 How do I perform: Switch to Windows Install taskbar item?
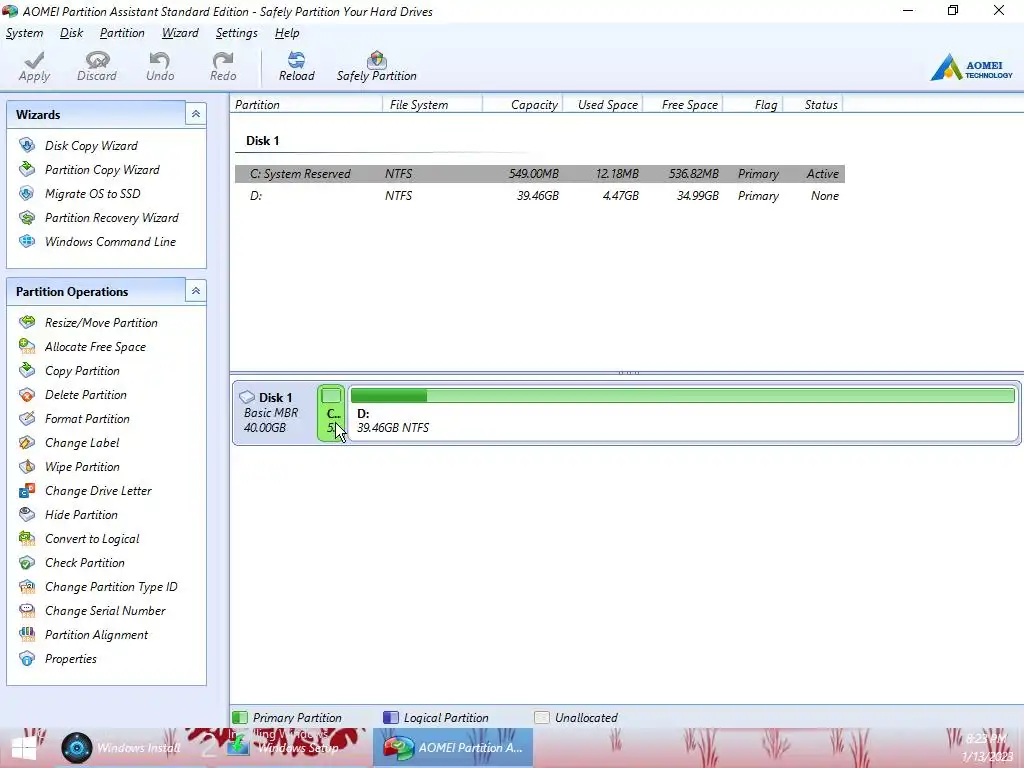[x=121, y=748]
